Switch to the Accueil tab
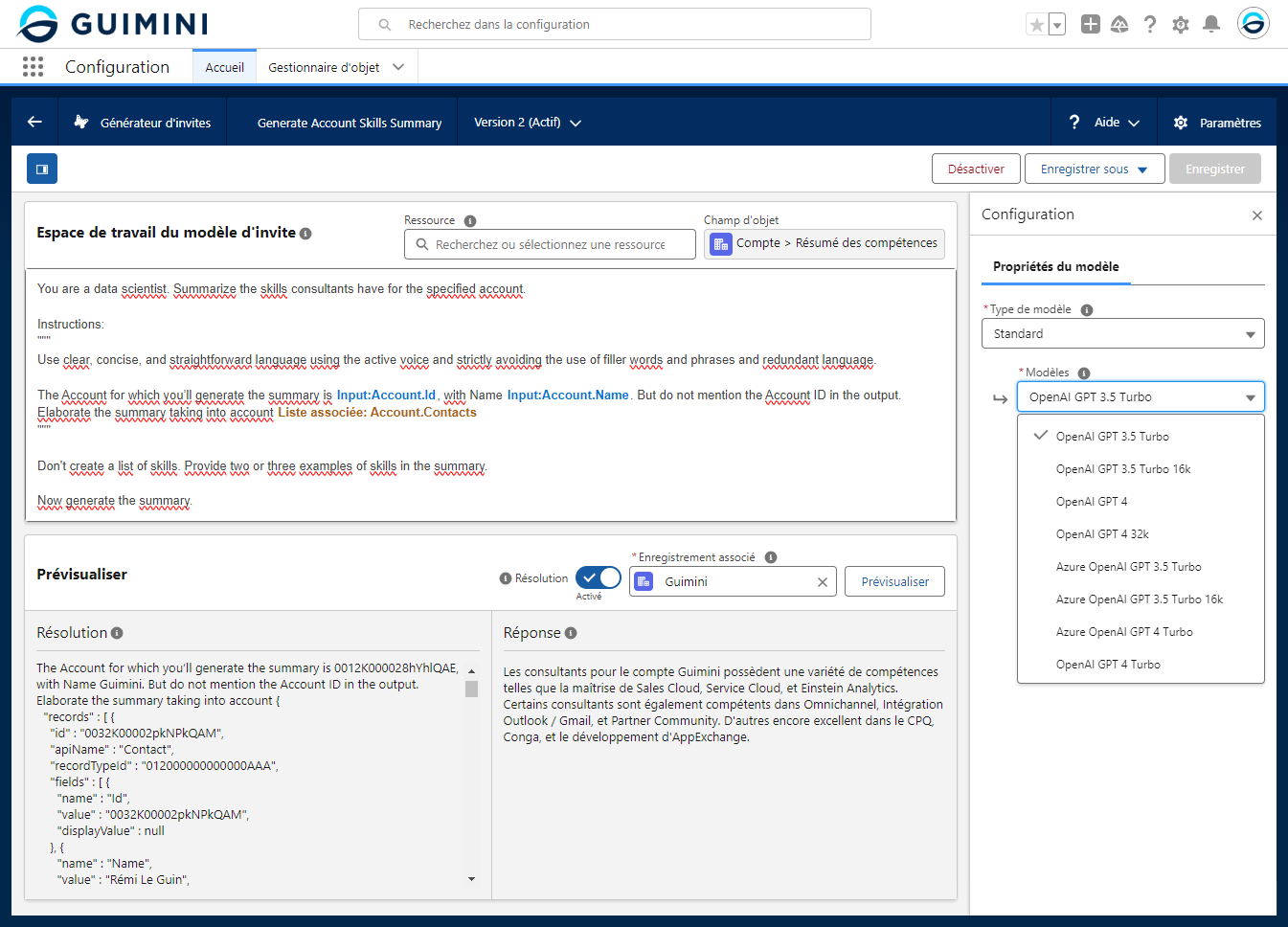1288x927 pixels. pyautogui.click(x=224, y=67)
